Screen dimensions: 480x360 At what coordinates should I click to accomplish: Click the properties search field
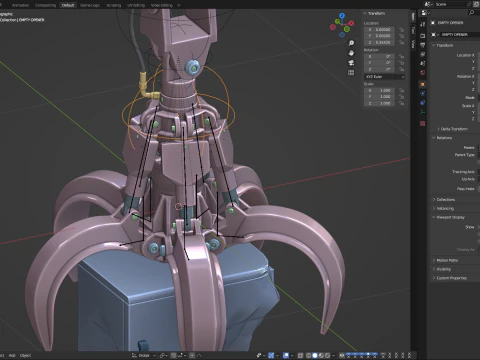coord(473,13)
